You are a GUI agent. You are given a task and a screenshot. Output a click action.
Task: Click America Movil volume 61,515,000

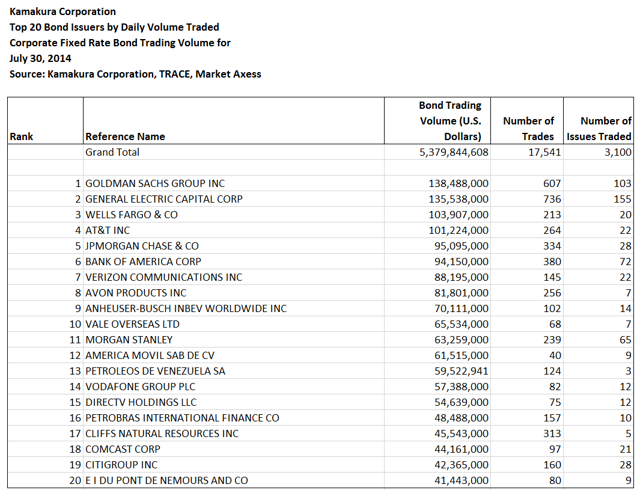tap(461, 355)
